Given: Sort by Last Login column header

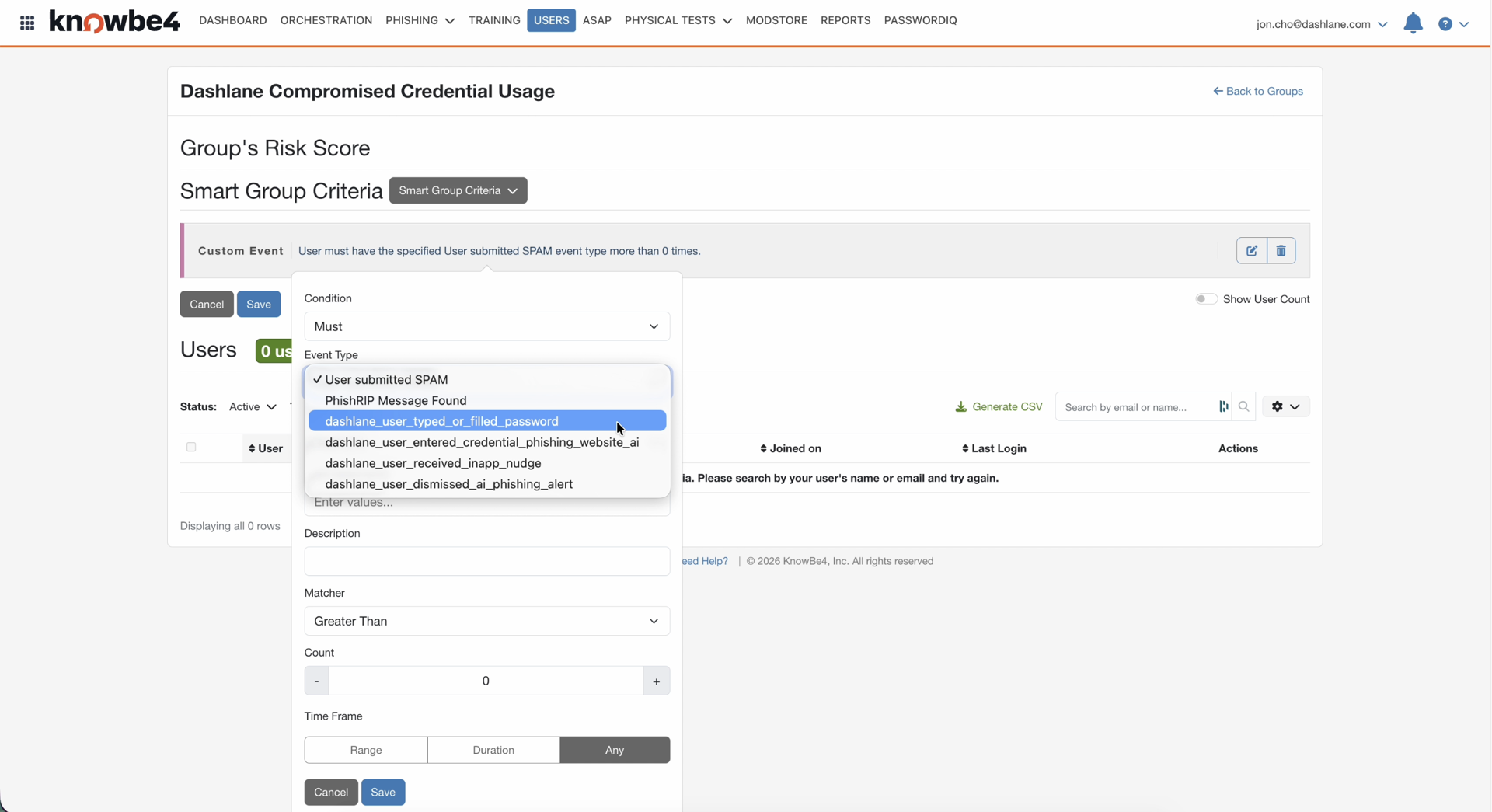Looking at the screenshot, I should [x=994, y=448].
